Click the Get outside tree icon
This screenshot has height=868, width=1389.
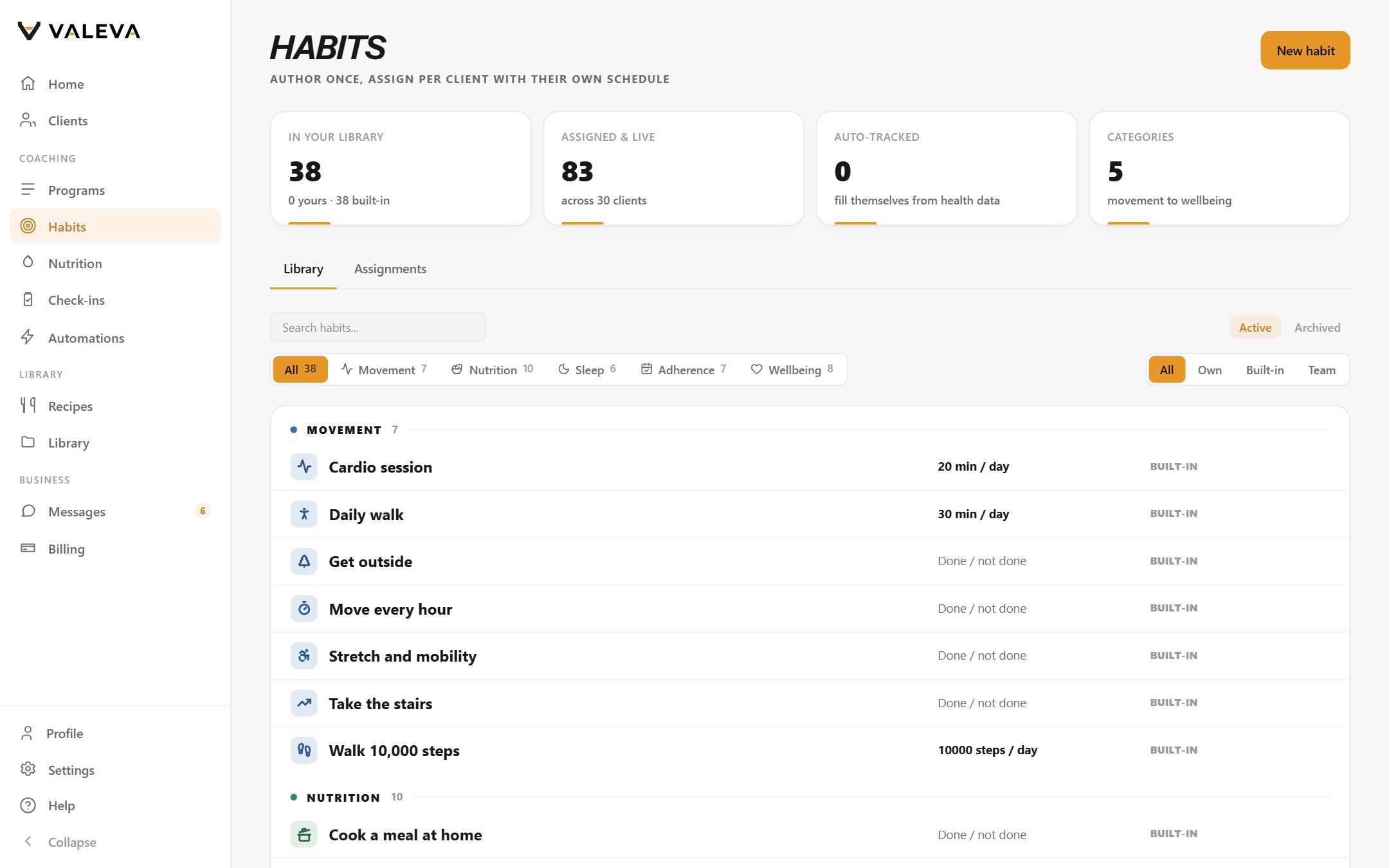pyautogui.click(x=304, y=561)
